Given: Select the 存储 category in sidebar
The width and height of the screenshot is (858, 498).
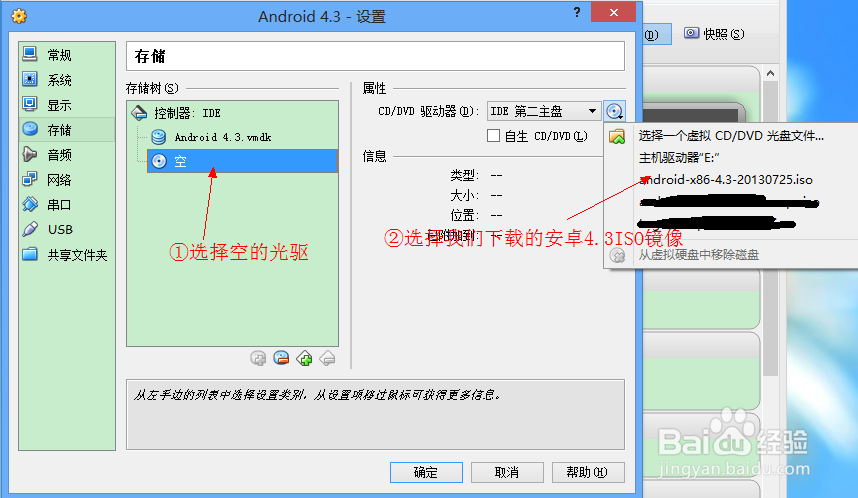Looking at the screenshot, I should [67, 130].
